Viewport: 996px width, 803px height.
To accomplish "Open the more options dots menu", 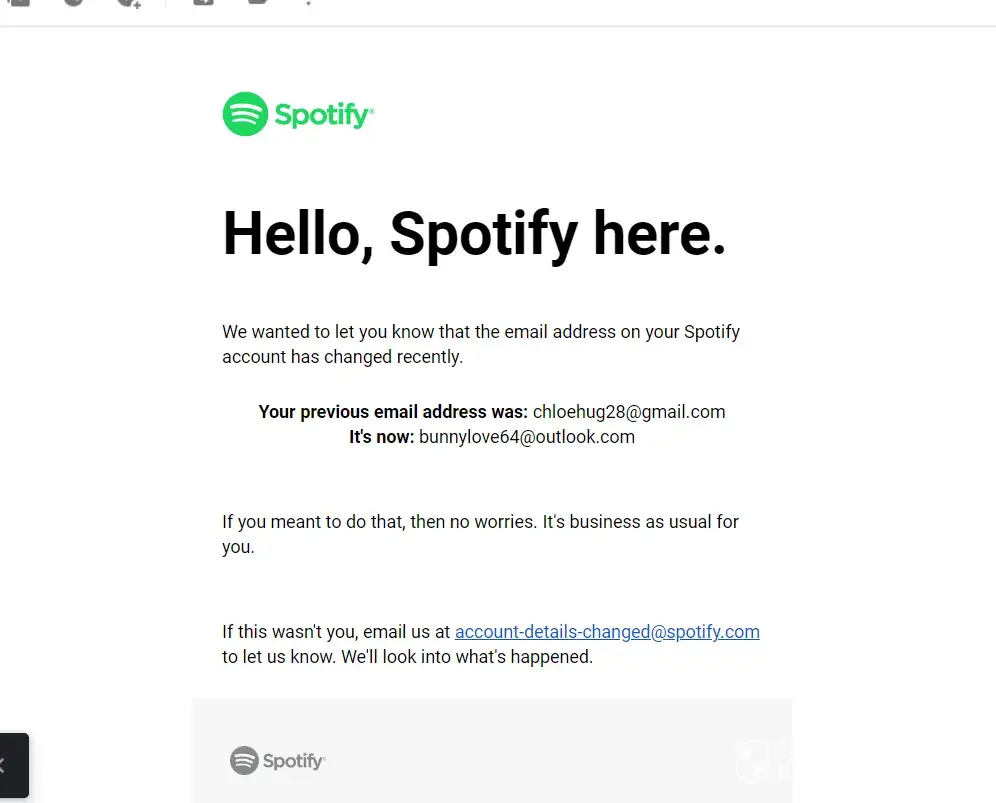I will (308, 4).
